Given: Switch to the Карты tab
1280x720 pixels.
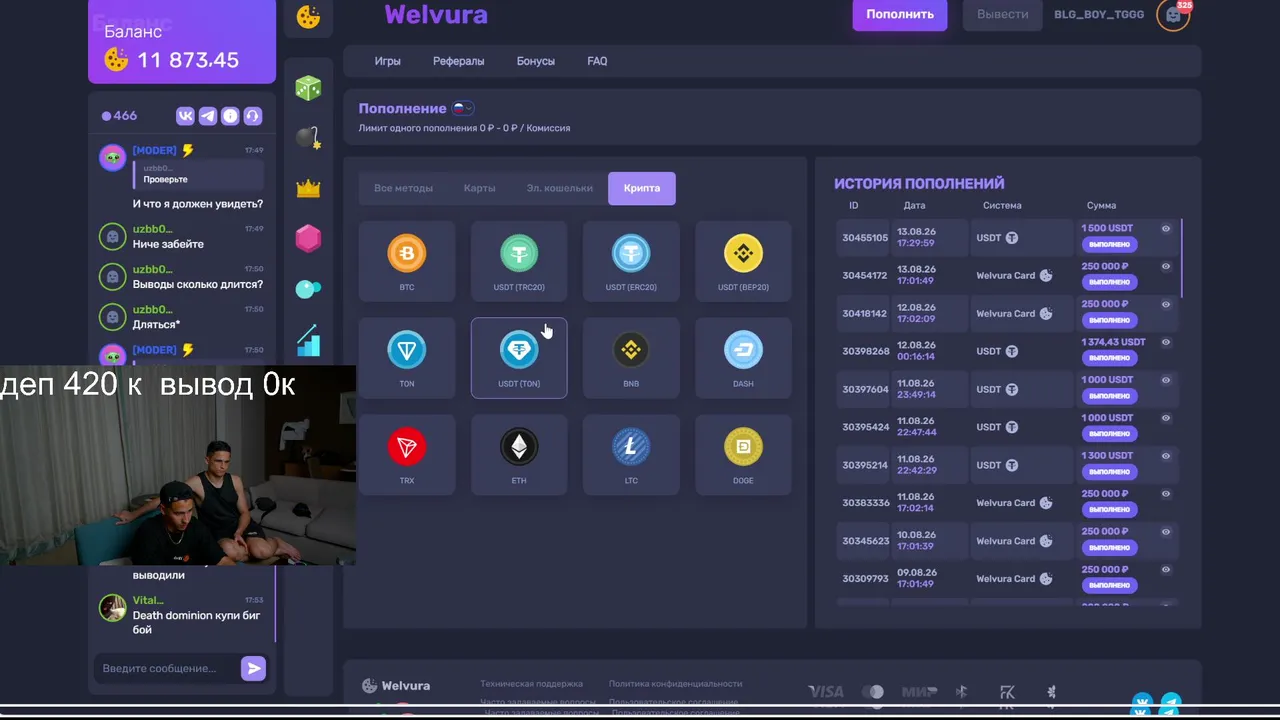Looking at the screenshot, I should coord(480,188).
